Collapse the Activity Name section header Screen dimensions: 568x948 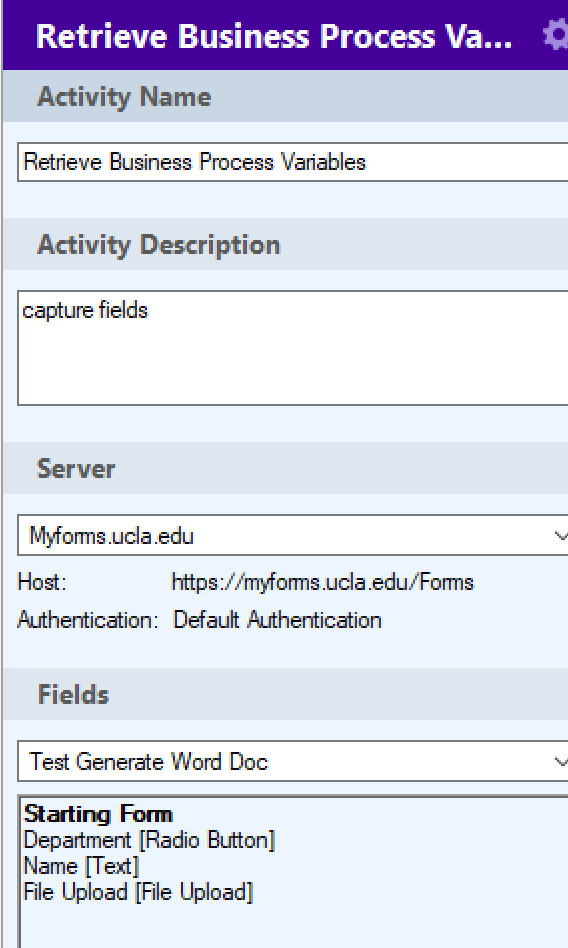tap(286, 97)
